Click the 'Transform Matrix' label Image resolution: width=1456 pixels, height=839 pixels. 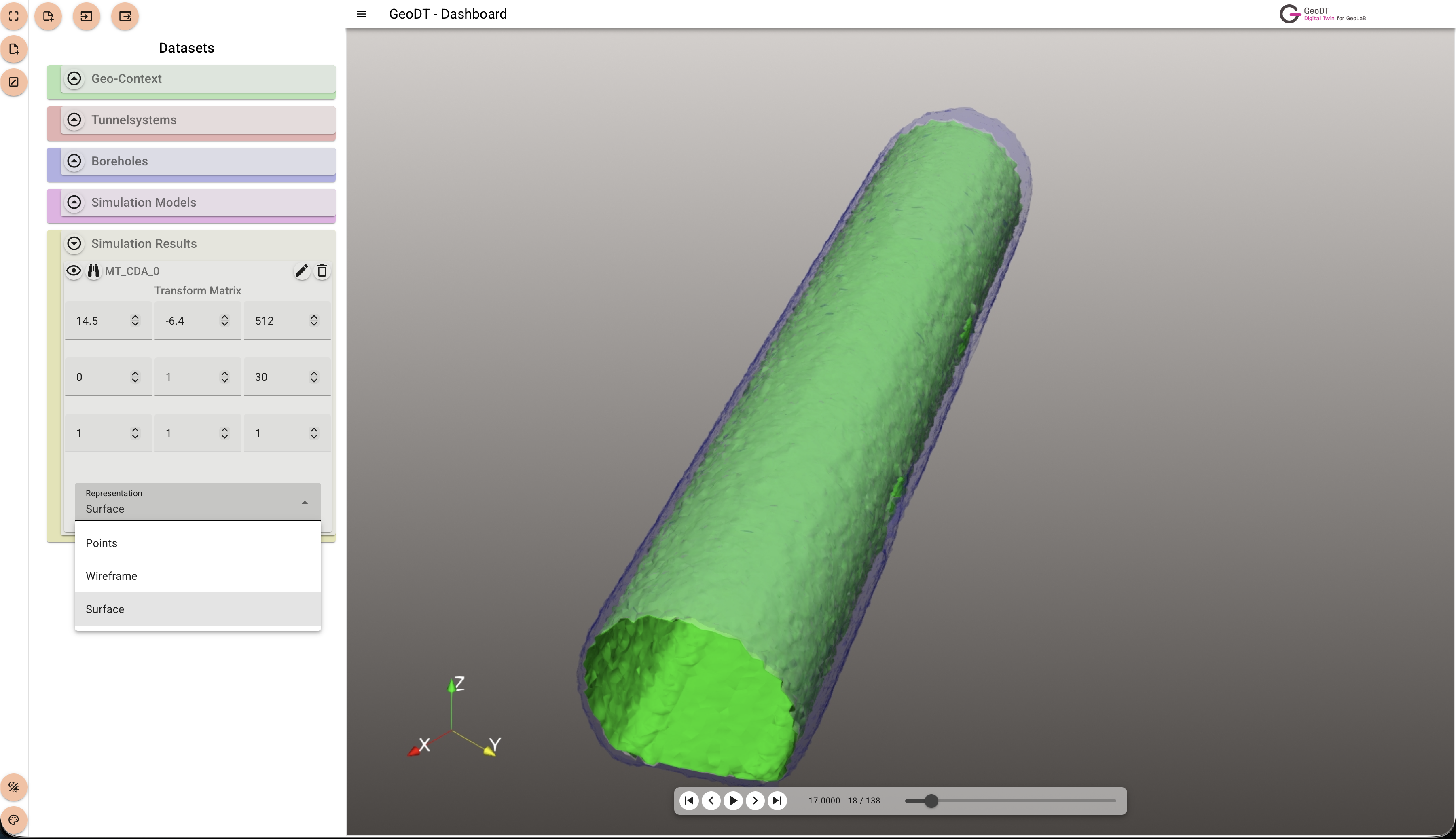pos(198,290)
